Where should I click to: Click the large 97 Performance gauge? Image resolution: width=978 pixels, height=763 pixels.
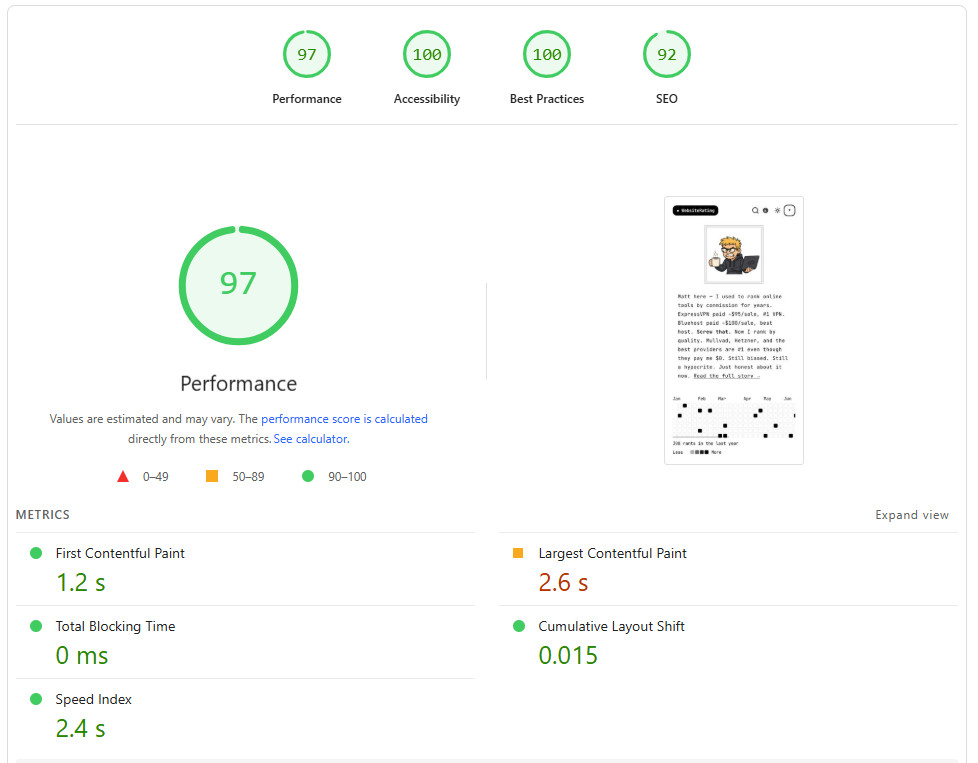coord(238,285)
